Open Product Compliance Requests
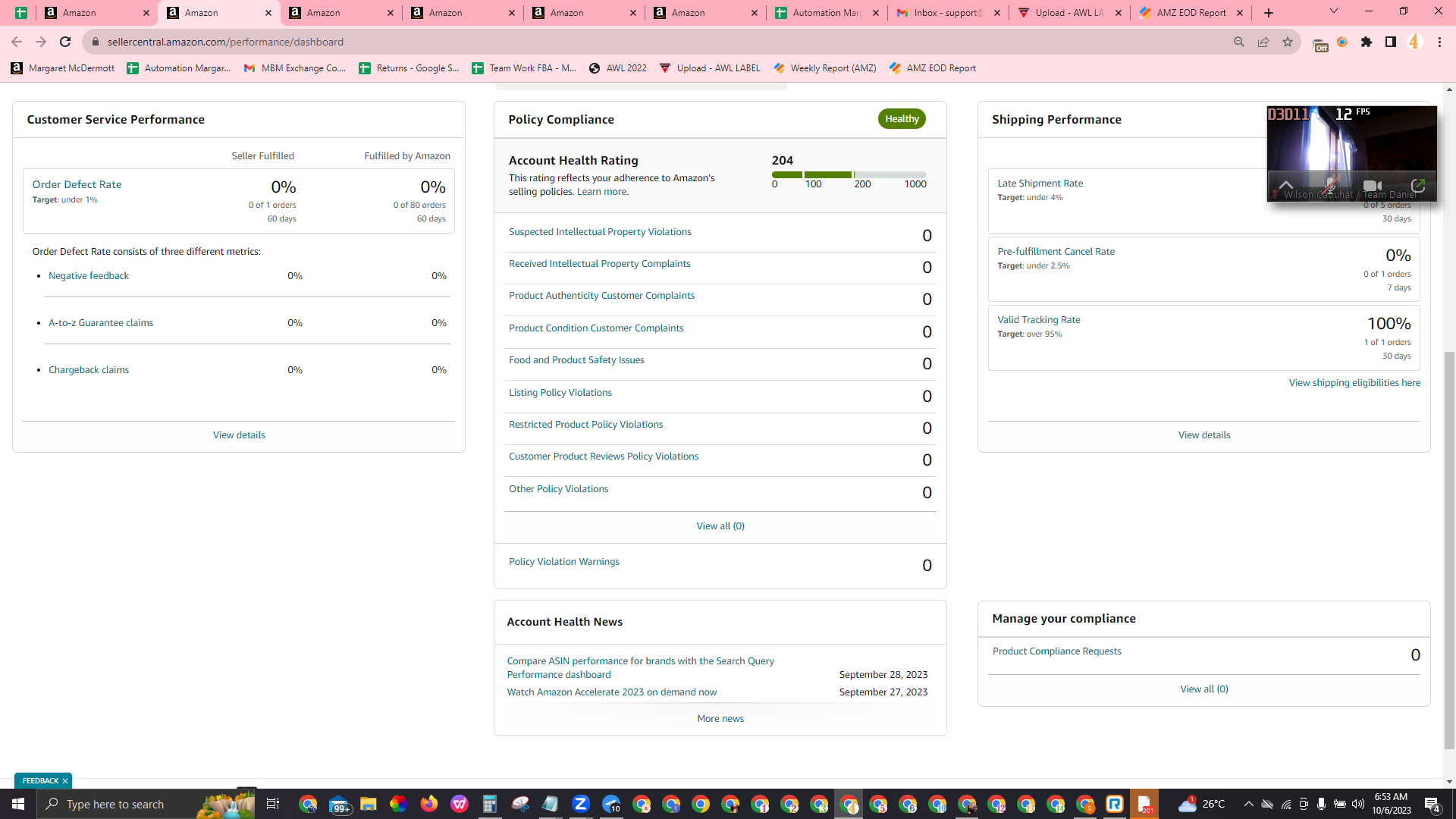Viewport: 1456px width, 819px height. click(x=1057, y=651)
